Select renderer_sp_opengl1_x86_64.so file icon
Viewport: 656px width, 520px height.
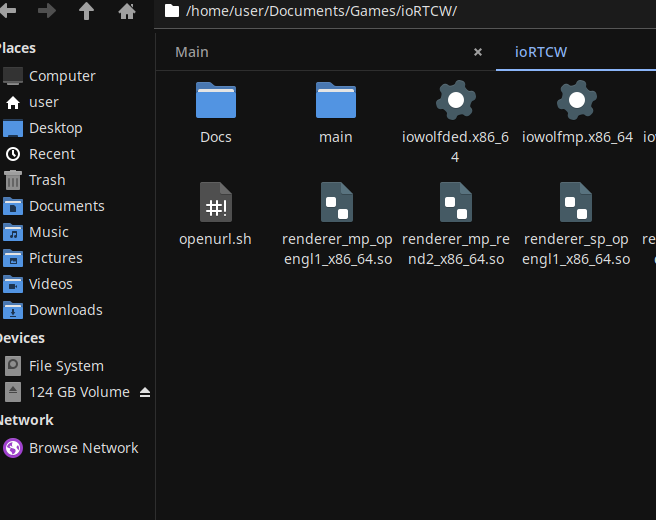tap(576, 202)
